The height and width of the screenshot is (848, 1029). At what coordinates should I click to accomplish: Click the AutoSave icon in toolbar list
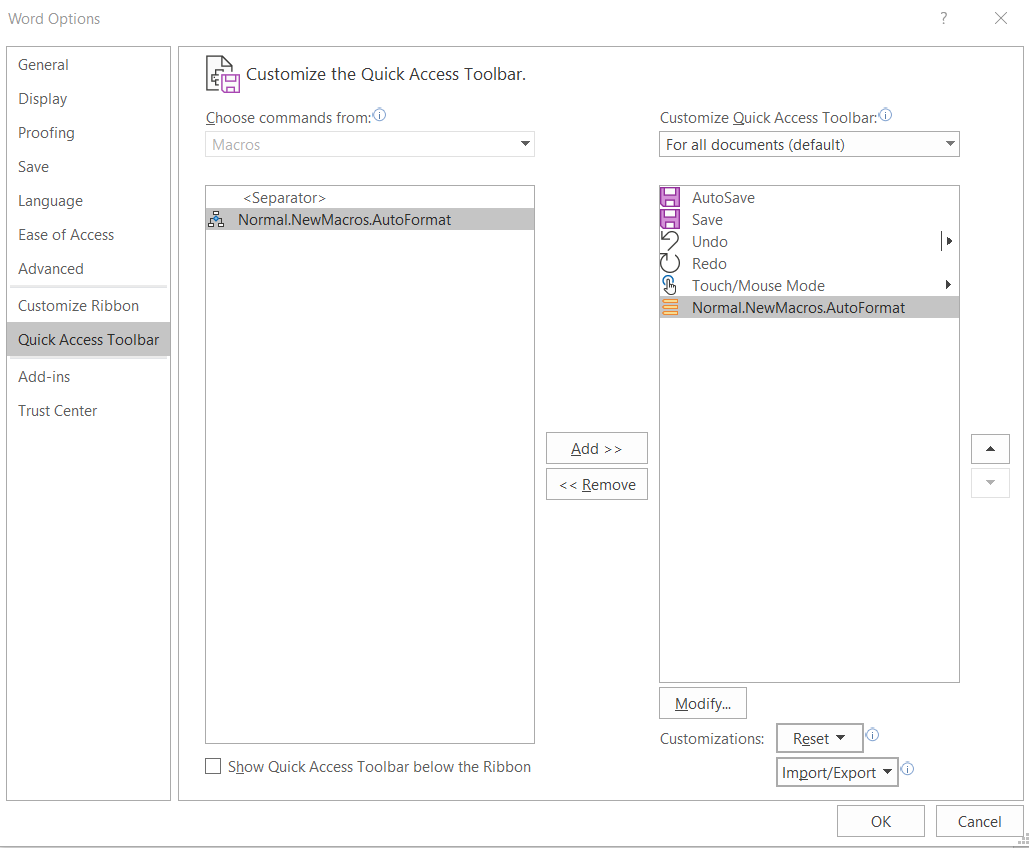670,198
